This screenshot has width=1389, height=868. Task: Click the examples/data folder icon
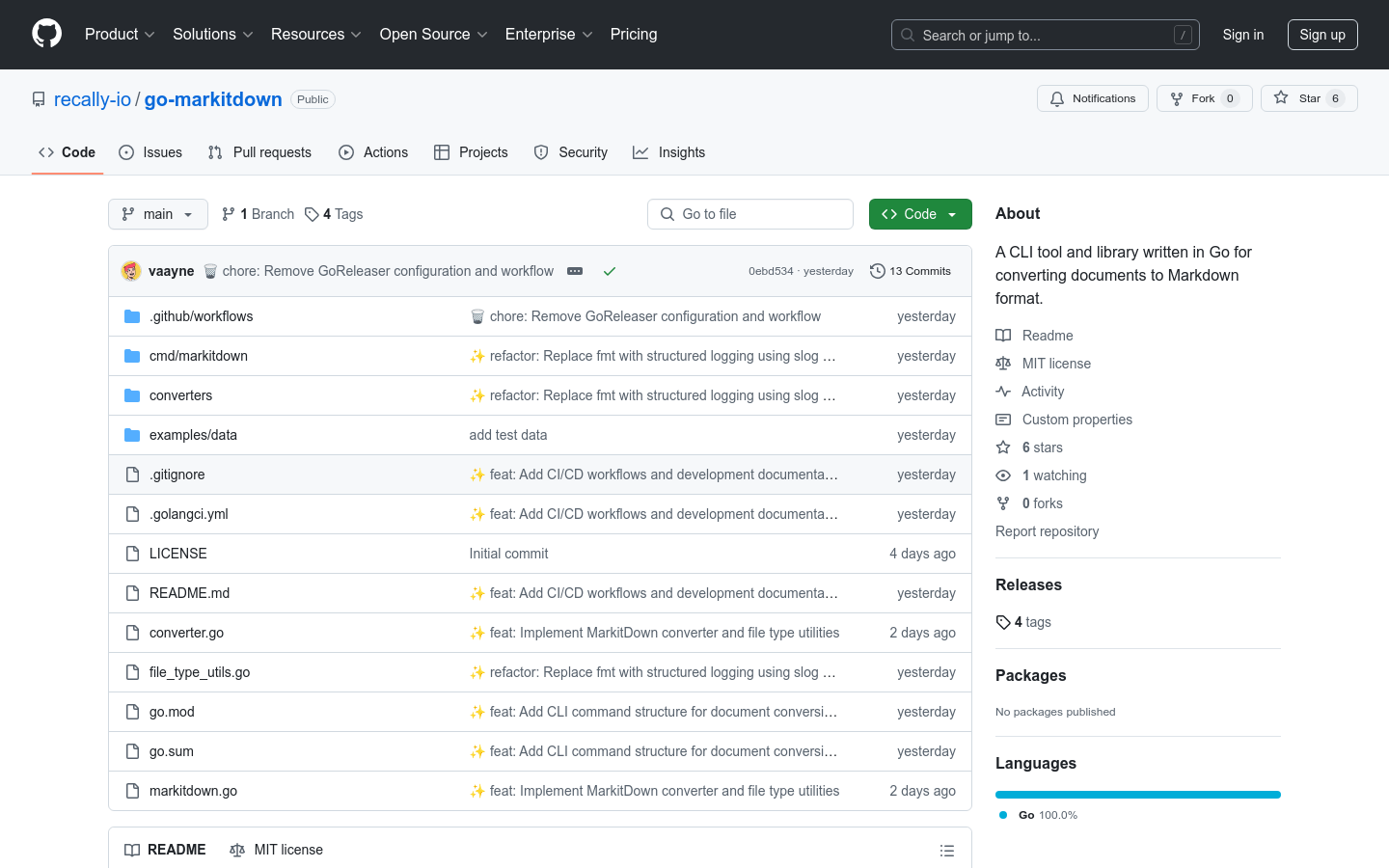[132, 435]
